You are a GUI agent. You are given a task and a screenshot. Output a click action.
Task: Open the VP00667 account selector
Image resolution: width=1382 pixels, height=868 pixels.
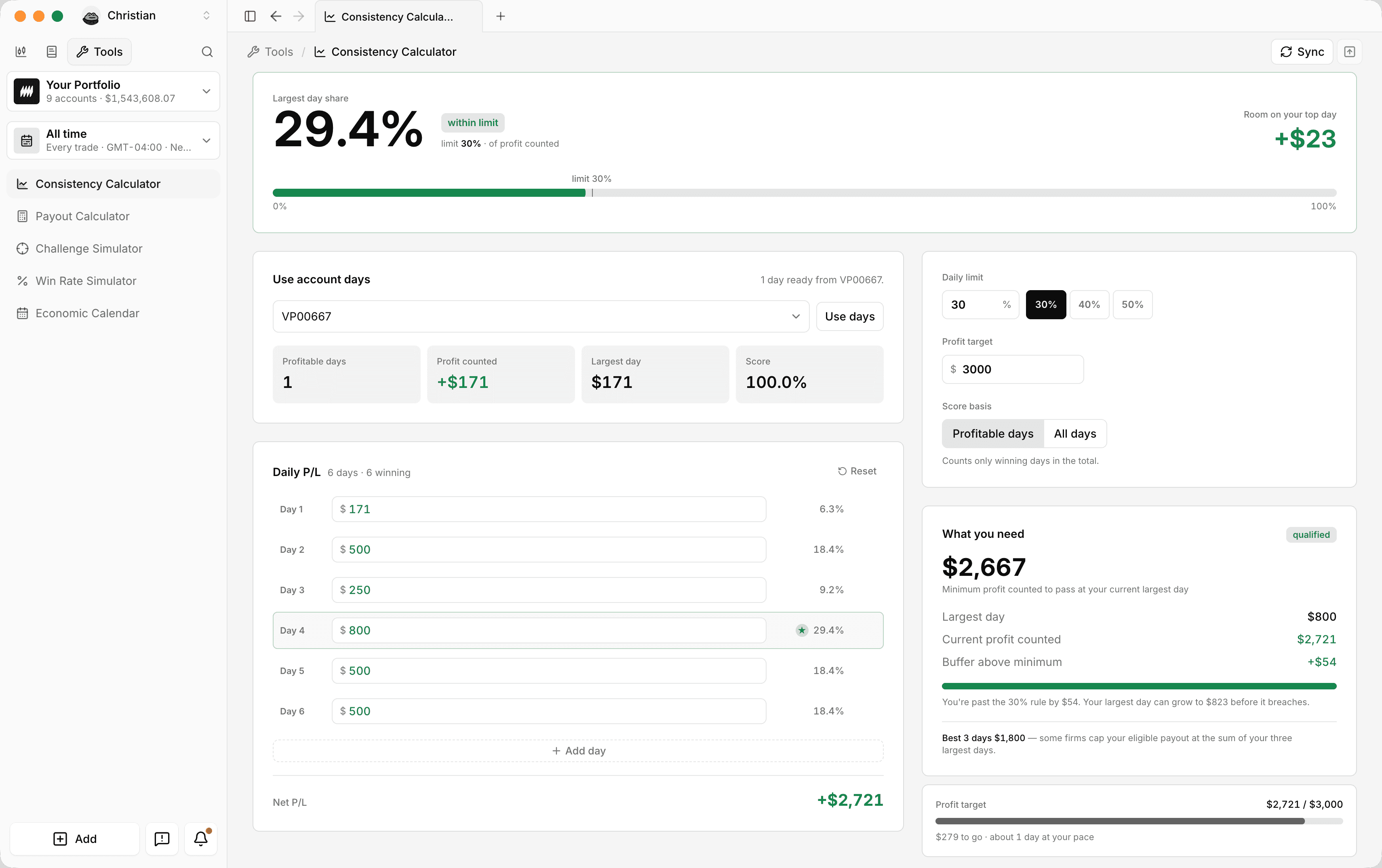point(541,316)
